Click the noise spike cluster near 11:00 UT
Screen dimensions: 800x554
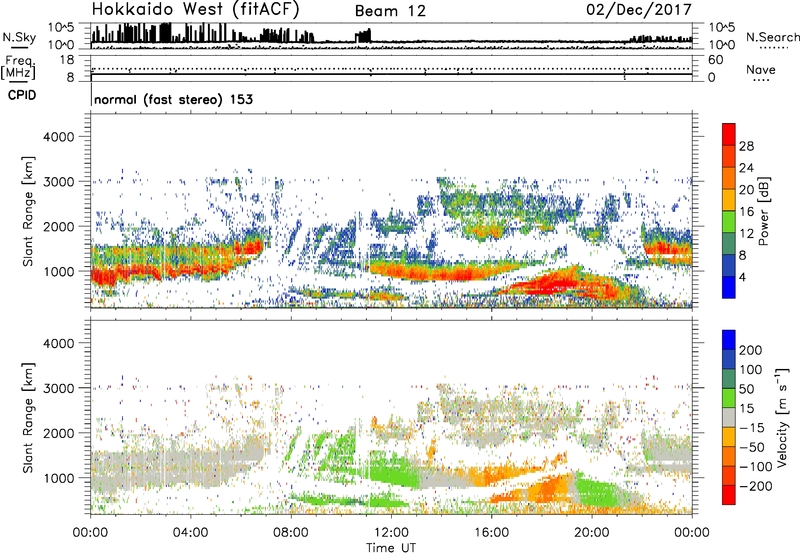tap(363, 36)
